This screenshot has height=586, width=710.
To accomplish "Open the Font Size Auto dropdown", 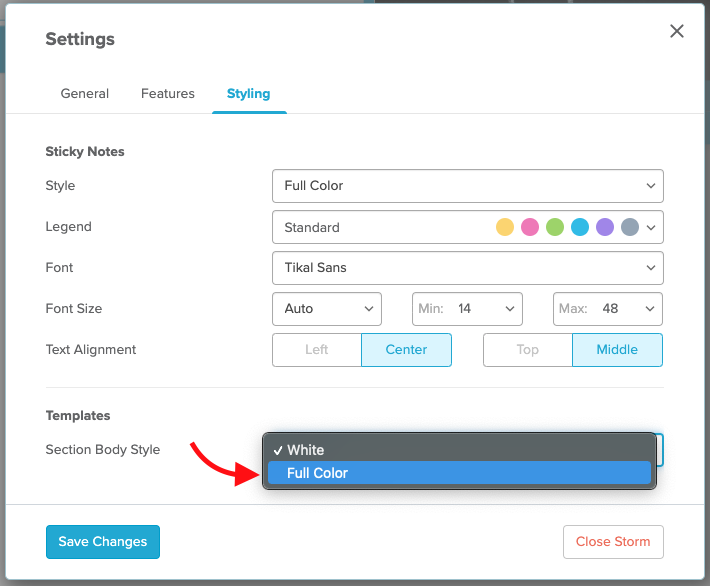I will (x=327, y=309).
